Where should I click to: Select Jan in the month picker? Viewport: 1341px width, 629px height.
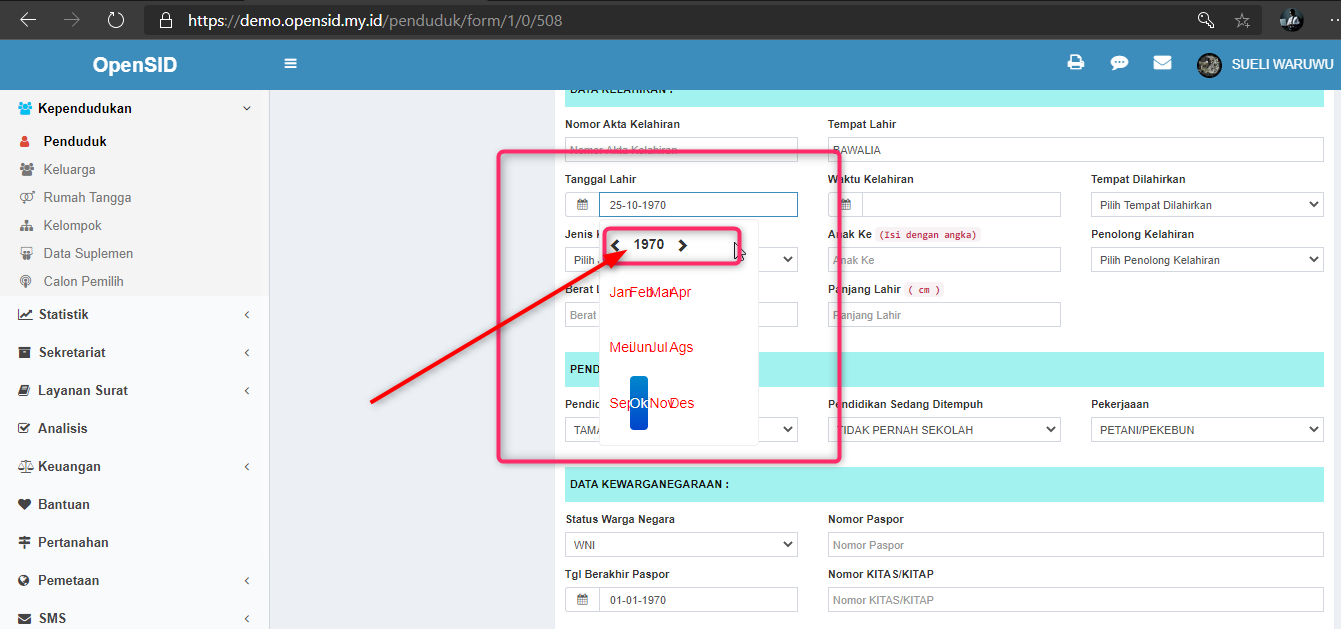tap(619, 293)
